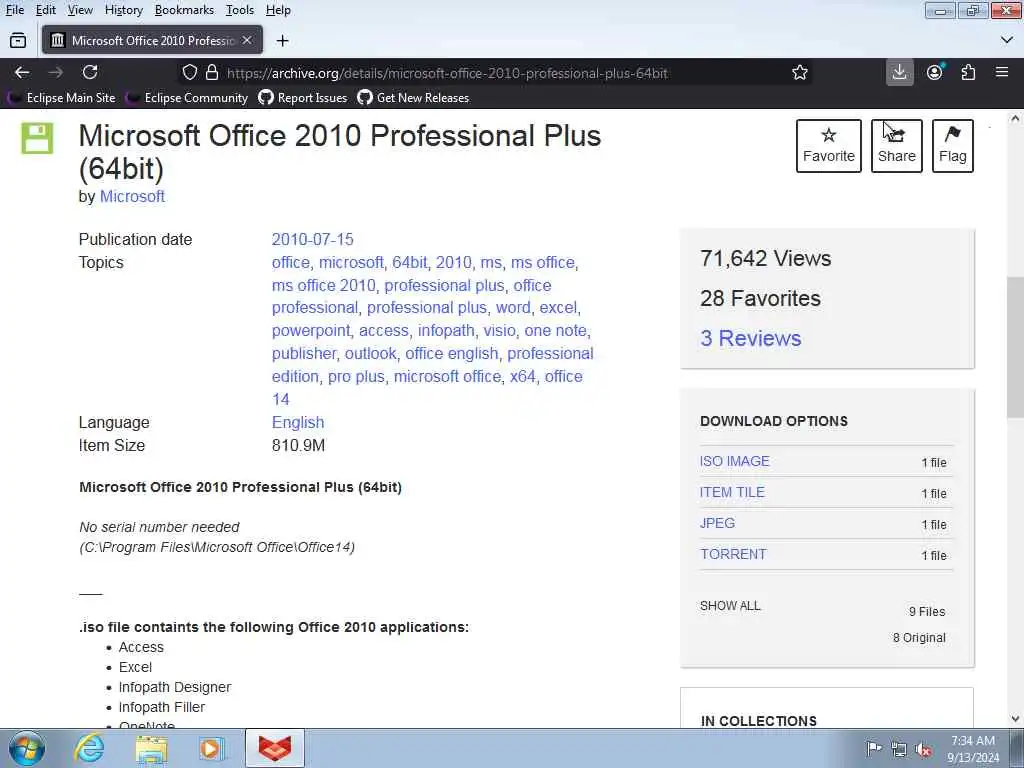Open the taskbar clock and date
The image size is (1024, 768).
973,749
